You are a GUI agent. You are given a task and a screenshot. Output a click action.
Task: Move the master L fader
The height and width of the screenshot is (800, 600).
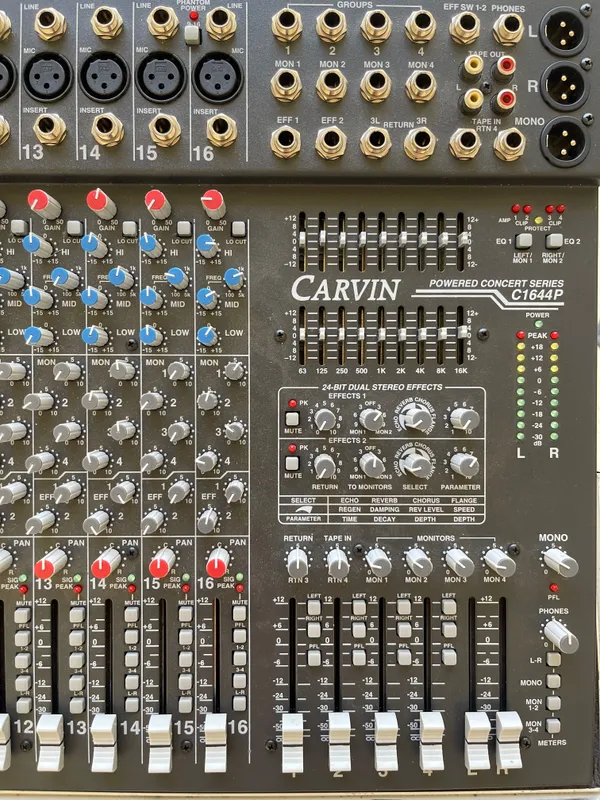tap(478, 741)
